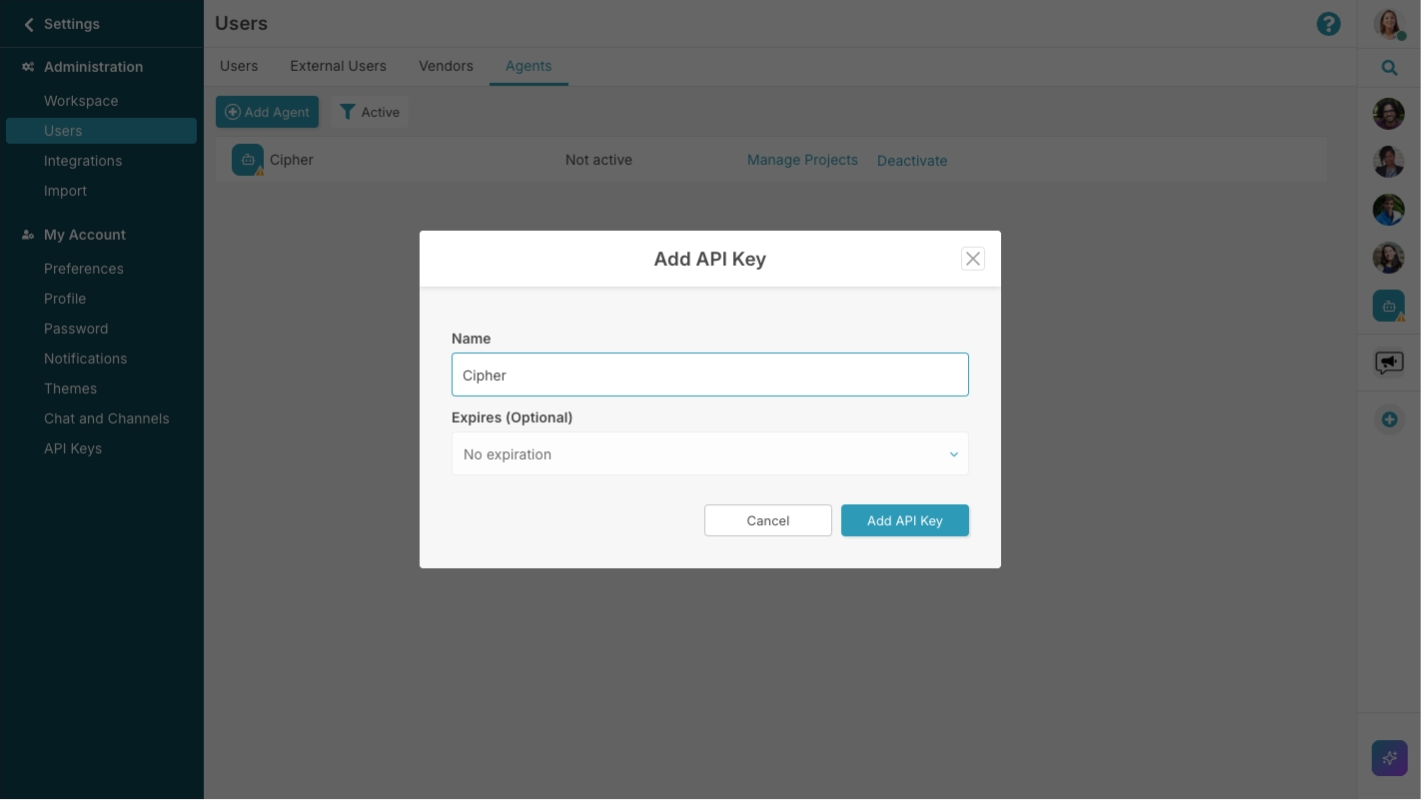Click the Add API Key button
Image resolution: width=1422 pixels, height=800 pixels.
905,520
